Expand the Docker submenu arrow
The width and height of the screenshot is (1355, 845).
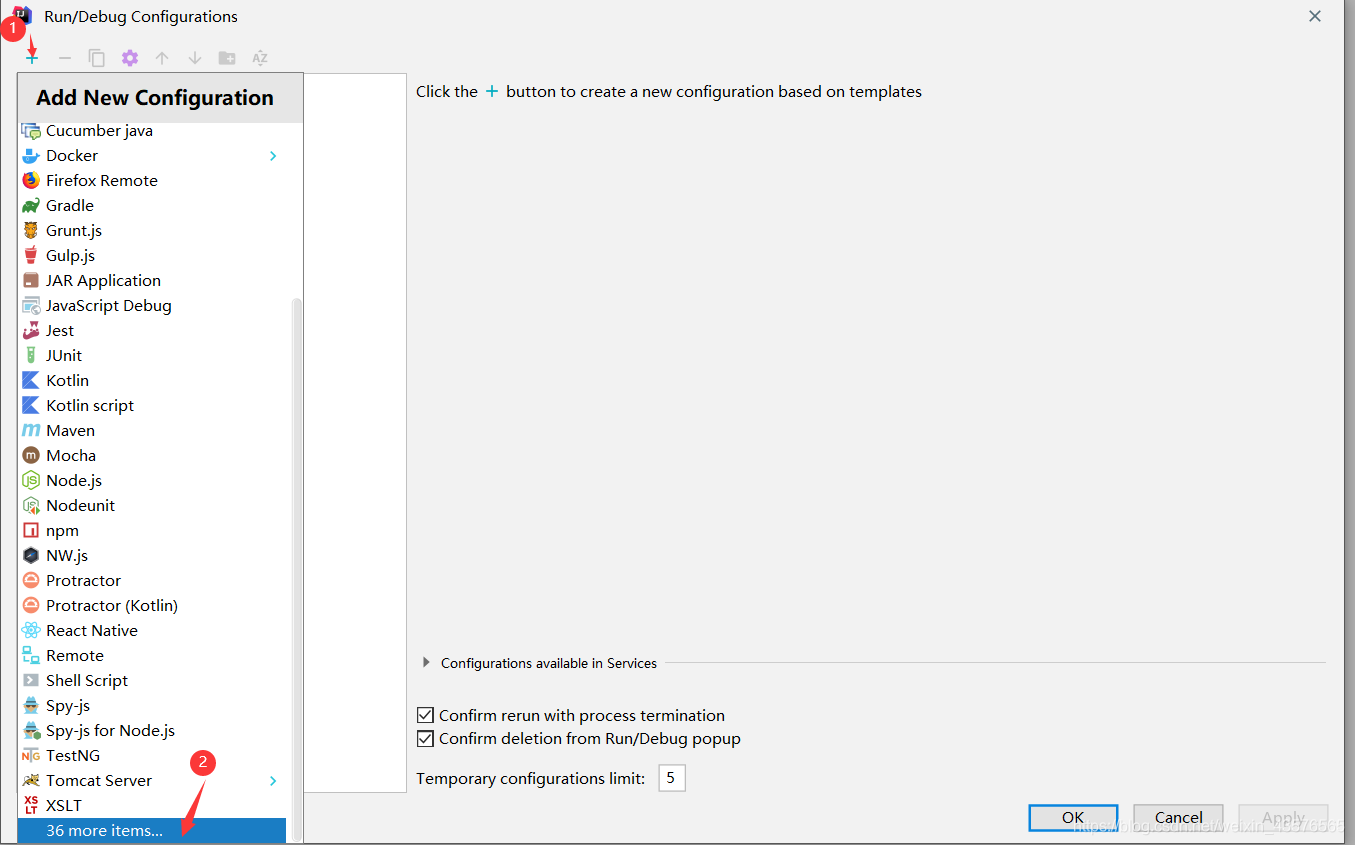point(273,156)
